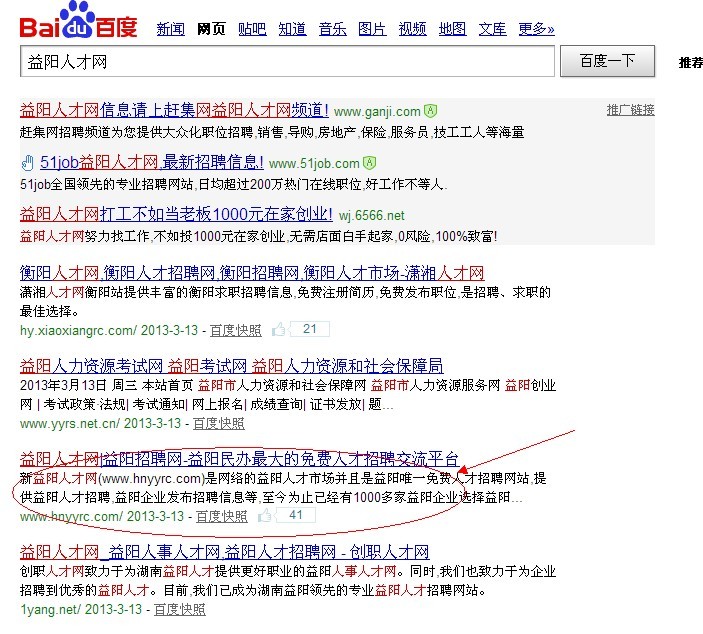Click the wj.6566.net URL text
Screen dimensions: 703x634
pos(371,216)
